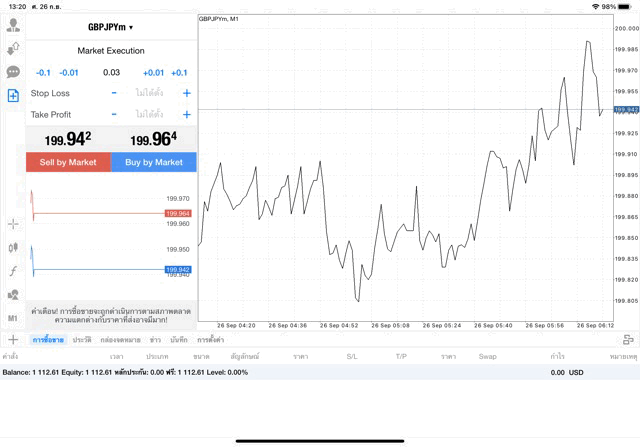Switch to the ข่าว news tab

(156, 340)
